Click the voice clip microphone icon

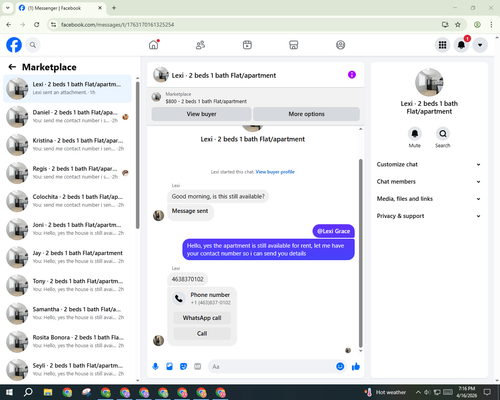click(x=155, y=367)
